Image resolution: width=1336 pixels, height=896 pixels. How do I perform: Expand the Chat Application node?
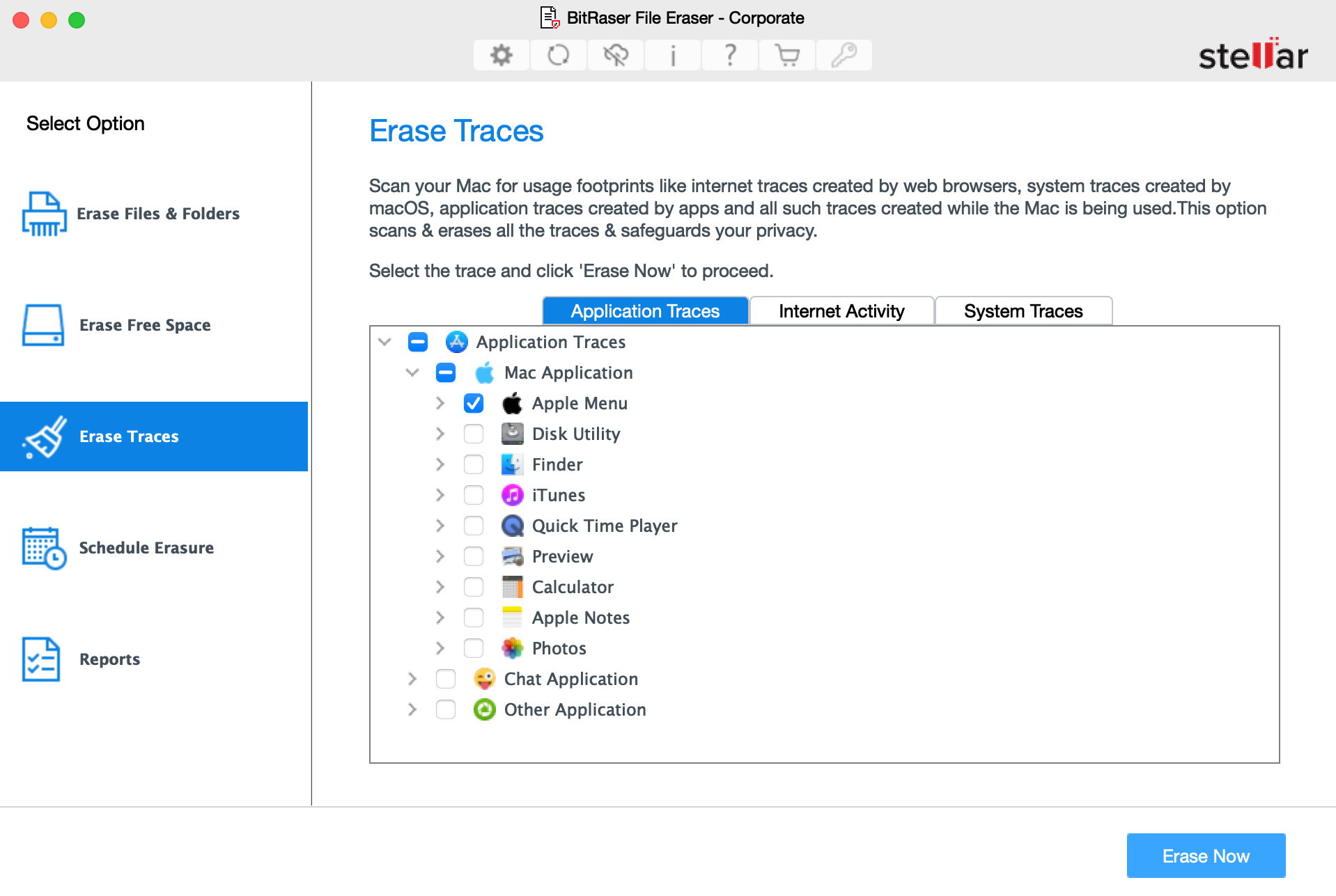[x=412, y=679]
